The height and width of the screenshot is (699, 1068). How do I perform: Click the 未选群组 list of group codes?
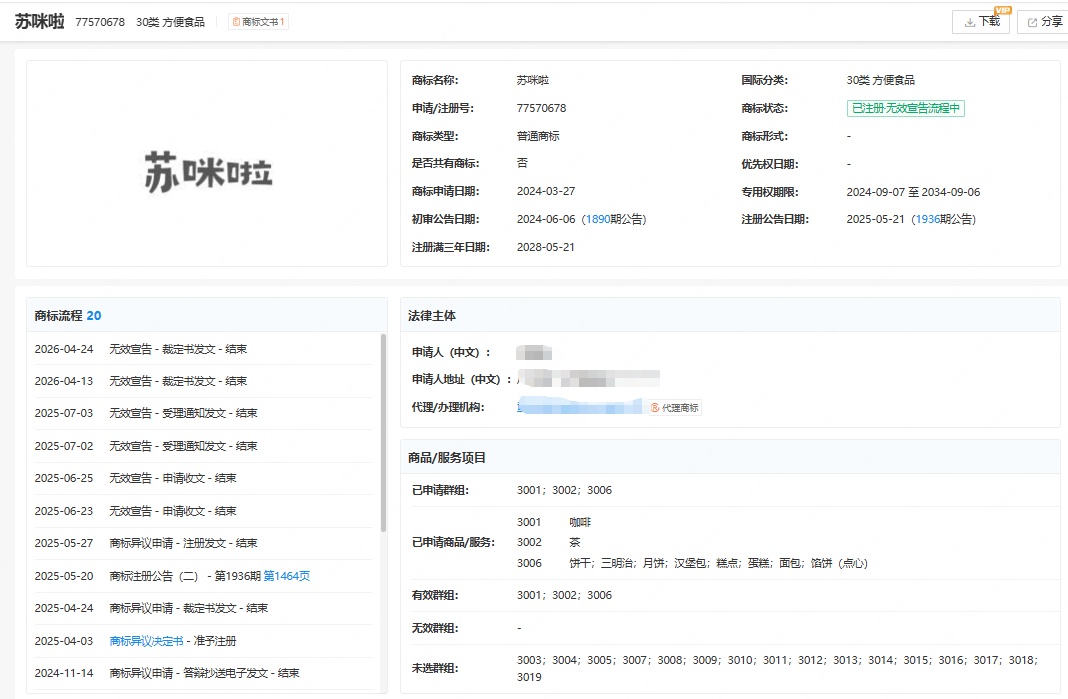777,668
